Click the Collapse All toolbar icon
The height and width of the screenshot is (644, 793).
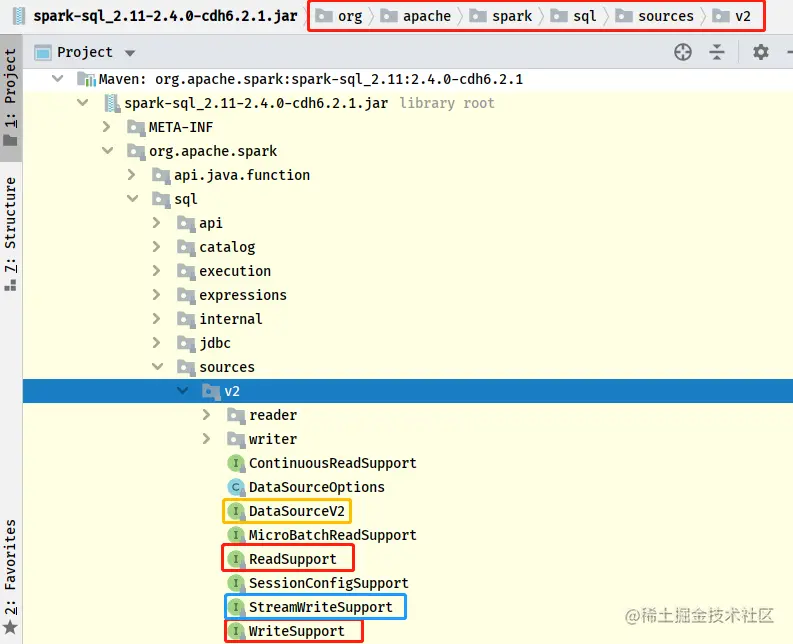717,52
